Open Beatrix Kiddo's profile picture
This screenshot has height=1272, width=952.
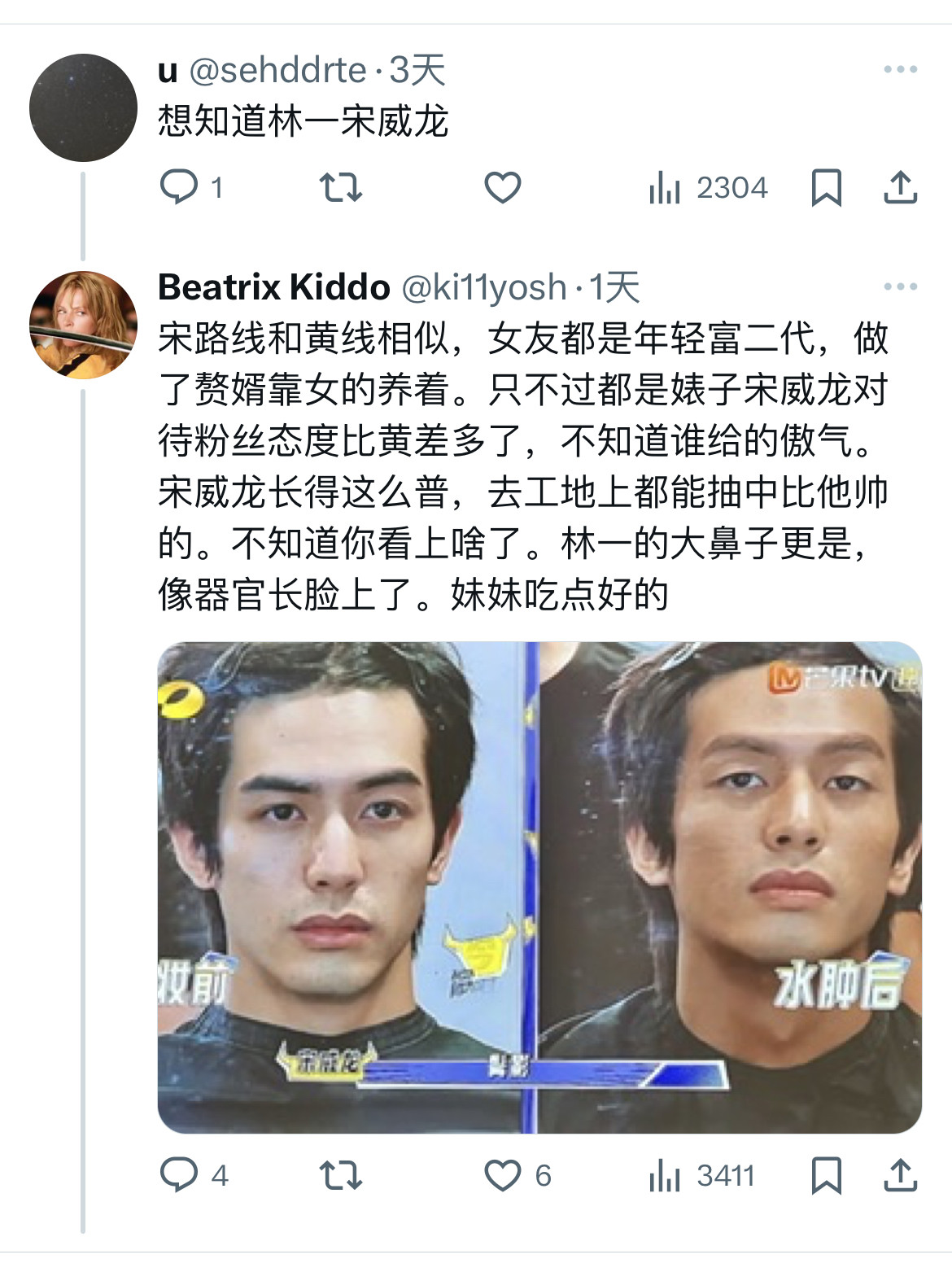[83, 325]
